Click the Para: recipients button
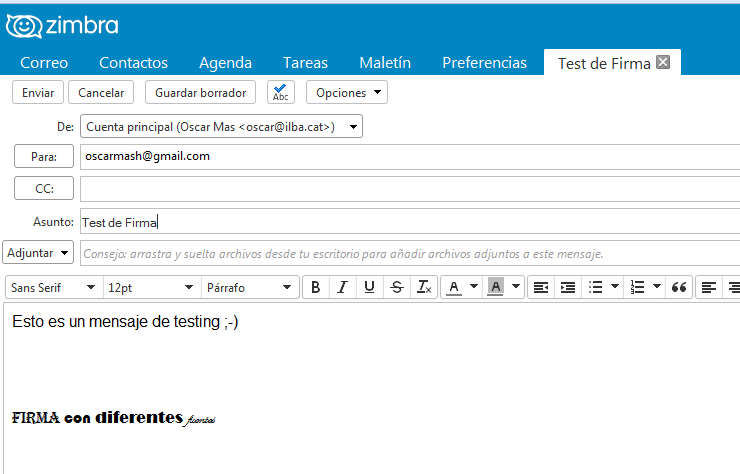This screenshot has width=740, height=474. point(44,156)
